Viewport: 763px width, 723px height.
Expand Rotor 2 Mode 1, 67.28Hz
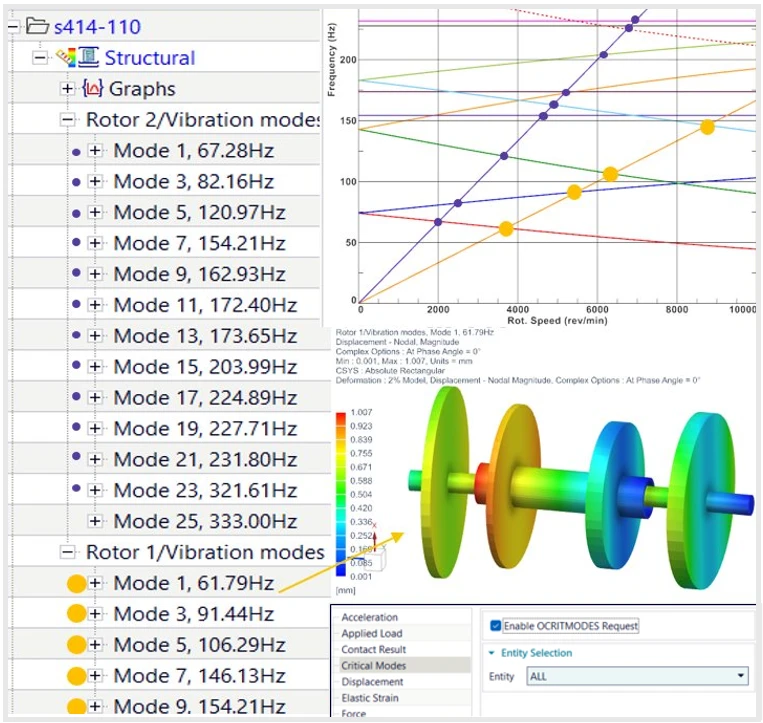pyautogui.click(x=95, y=150)
